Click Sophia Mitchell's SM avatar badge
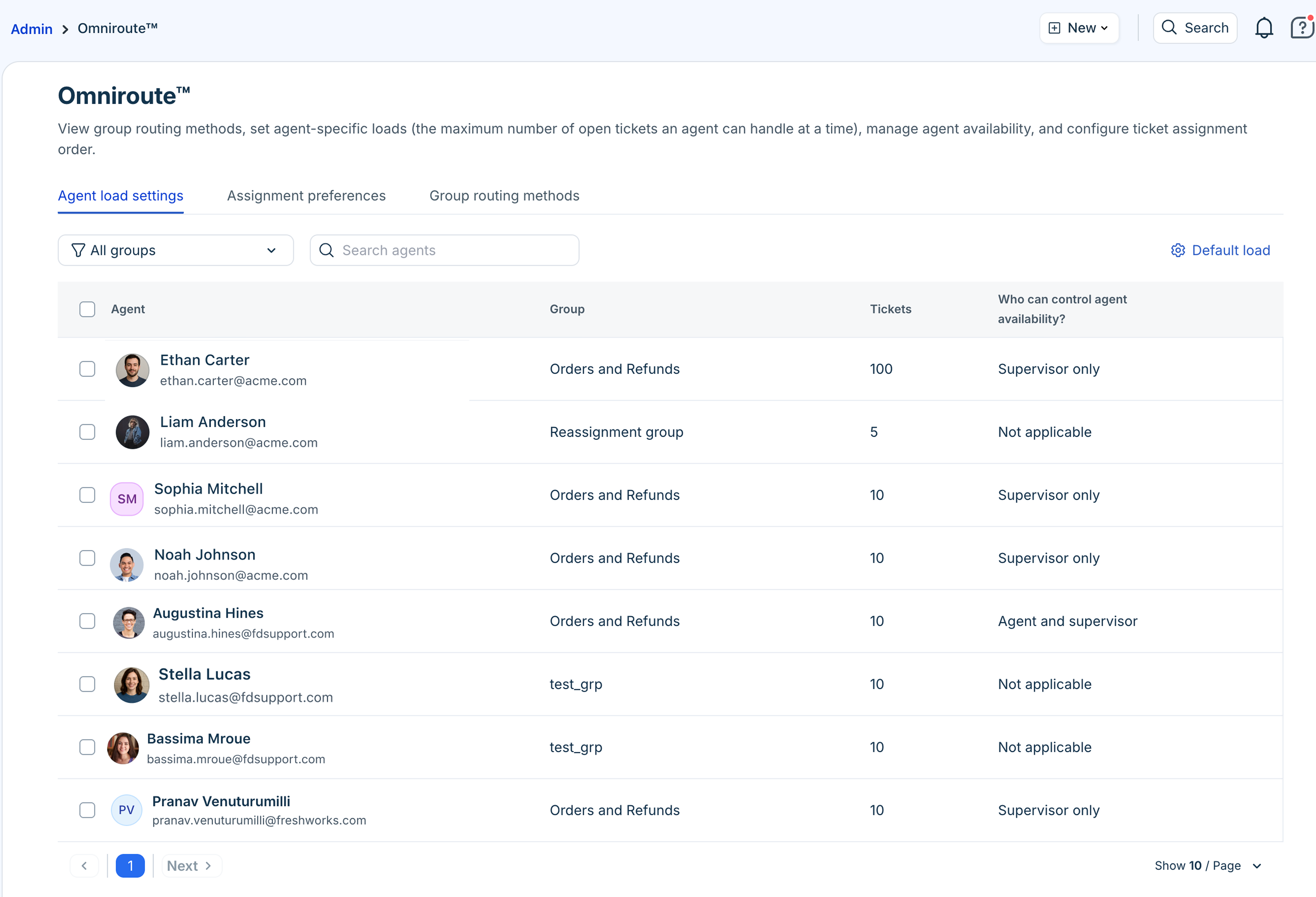1316x897 pixels. (126, 499)
